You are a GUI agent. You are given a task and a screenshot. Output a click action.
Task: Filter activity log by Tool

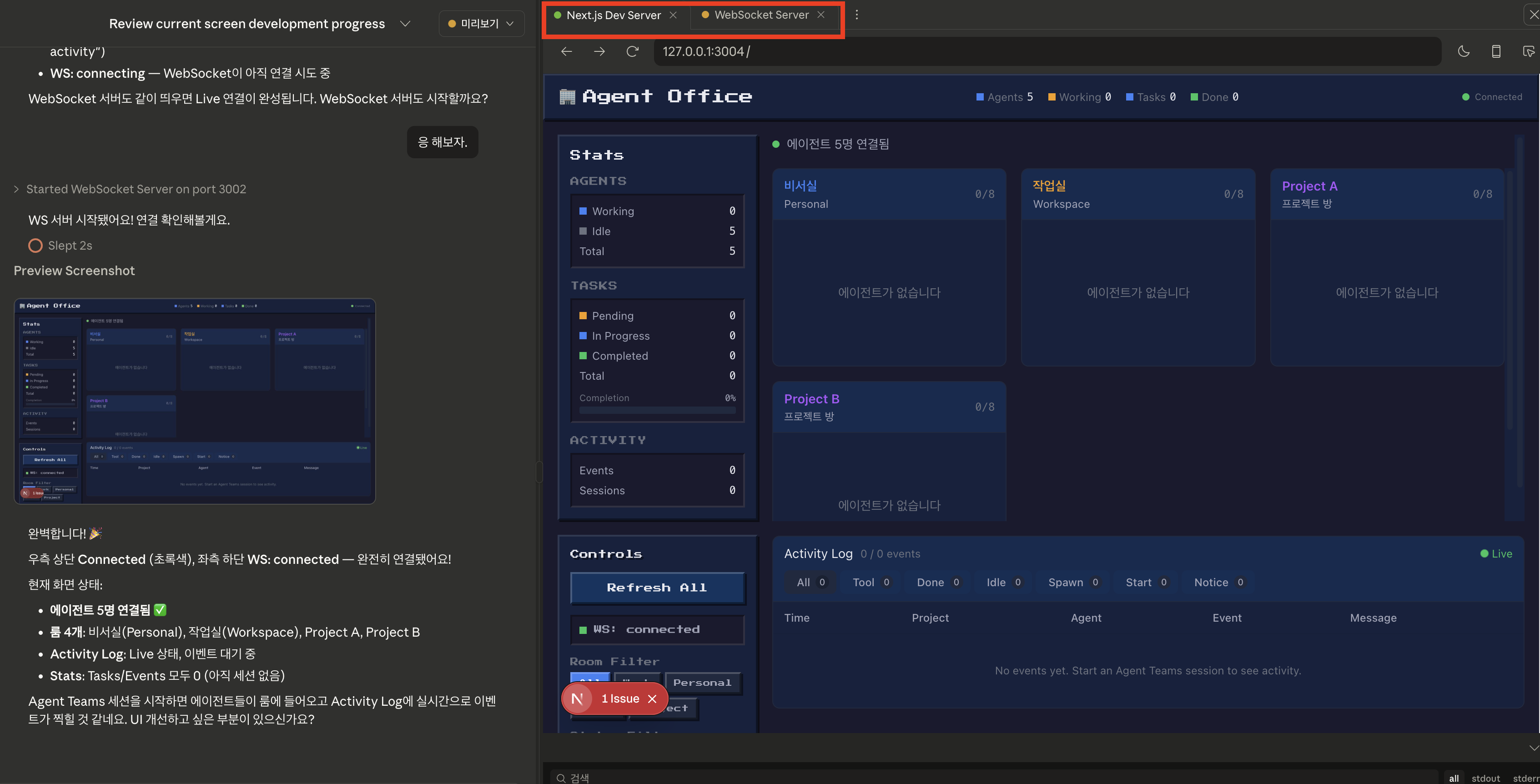coord(871,582)
